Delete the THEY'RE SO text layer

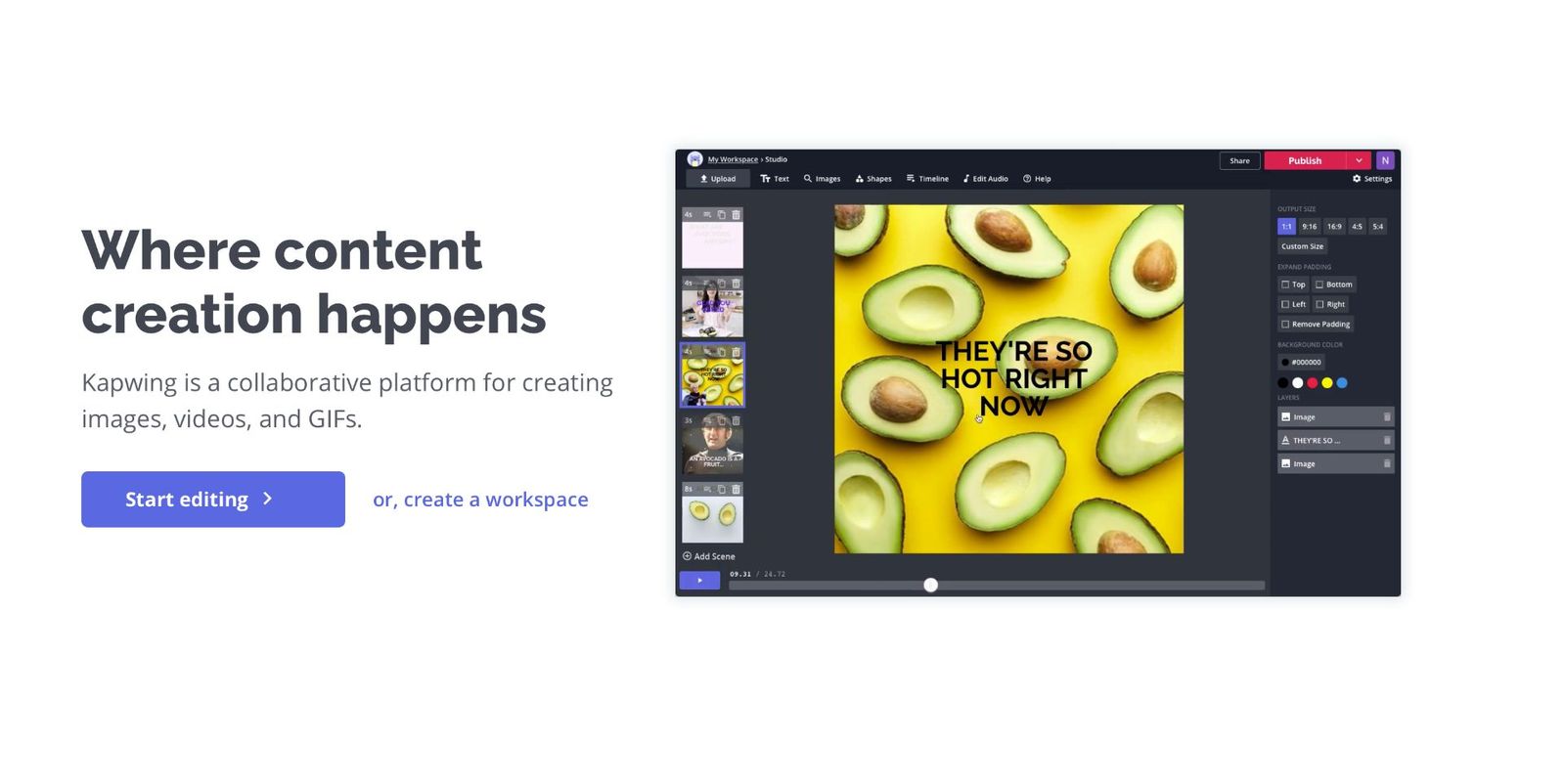[1386, 441]
